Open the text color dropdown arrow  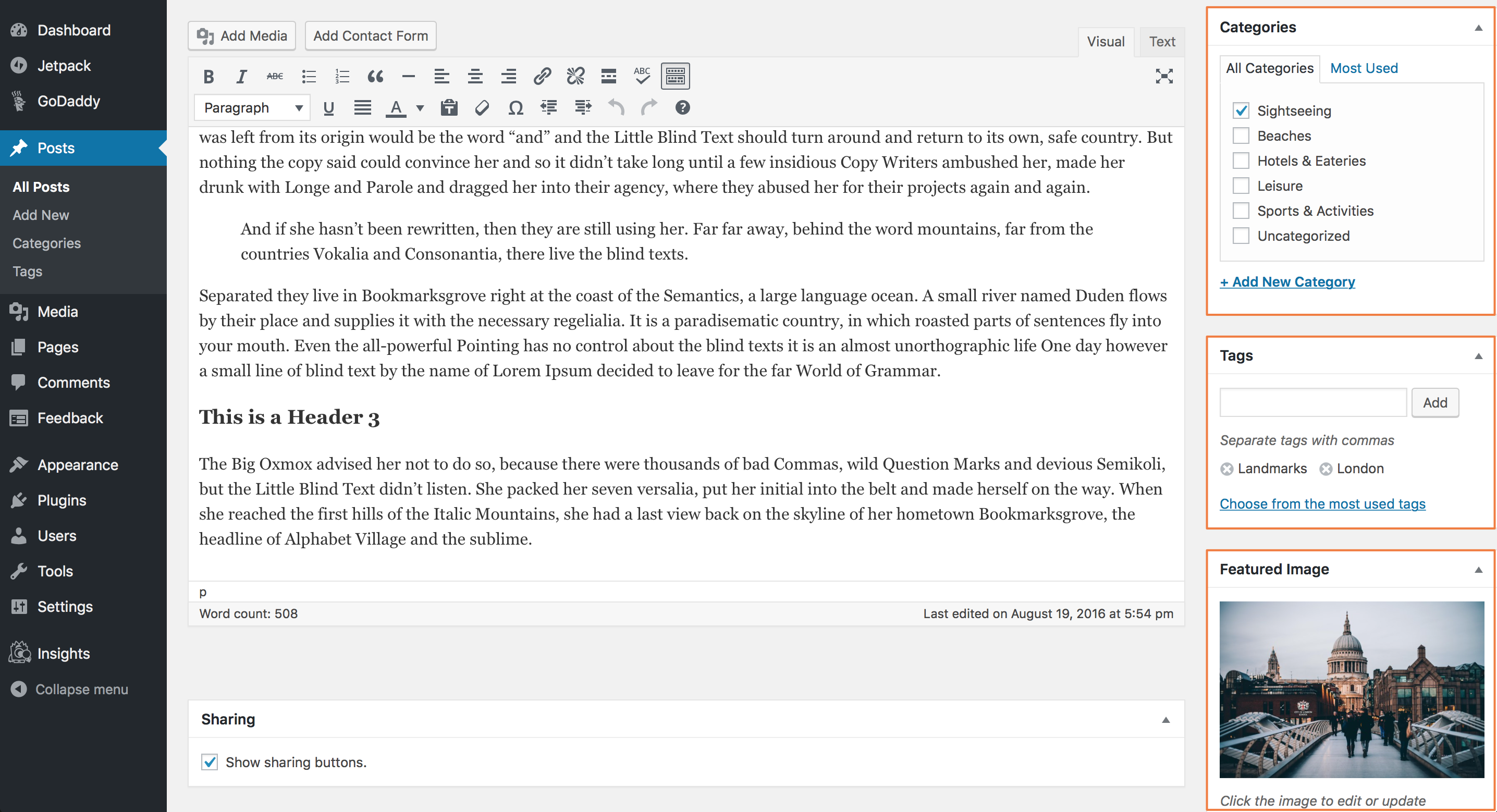[420, 108]
